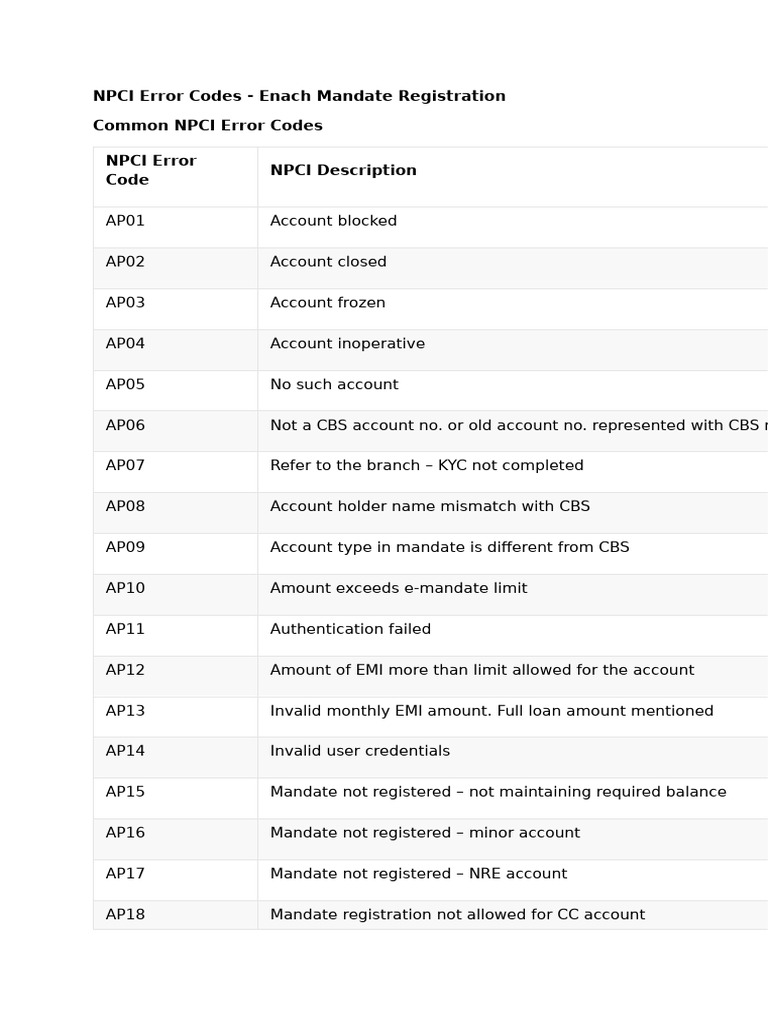The image size is (768, 1024).
Task: Click the AP13 error code cell
Action: click(x=126, y=711)
